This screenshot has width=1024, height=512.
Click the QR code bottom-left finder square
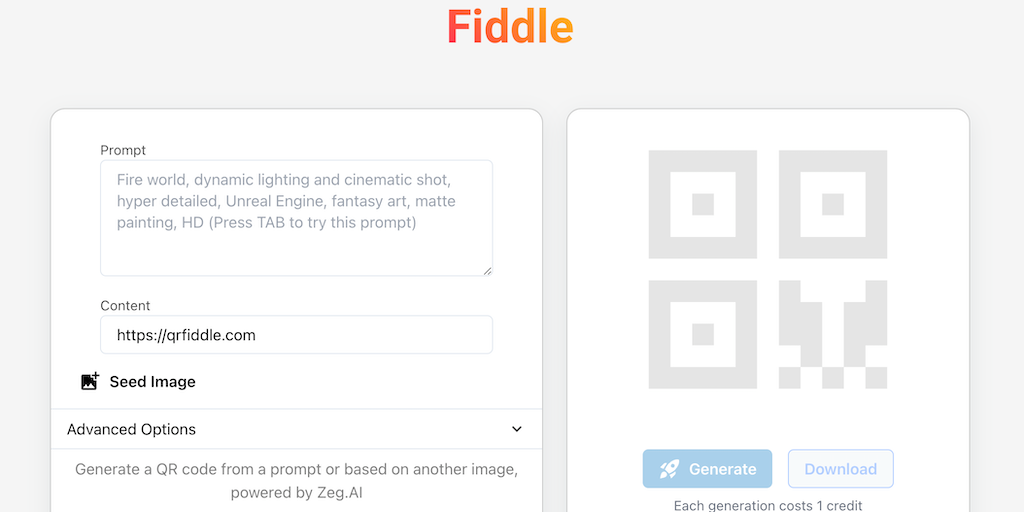tap(702, 334)
